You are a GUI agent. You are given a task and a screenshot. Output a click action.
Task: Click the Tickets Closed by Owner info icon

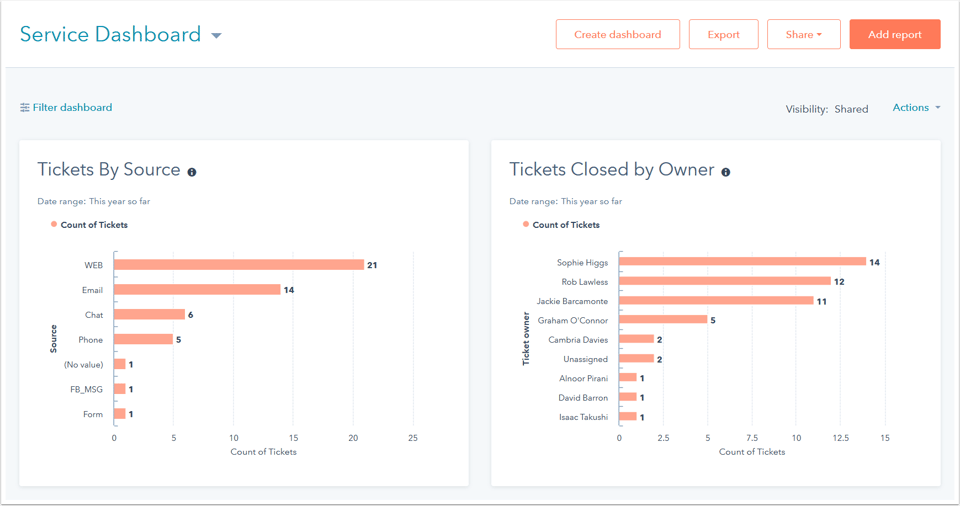click(x=726, y=172)
